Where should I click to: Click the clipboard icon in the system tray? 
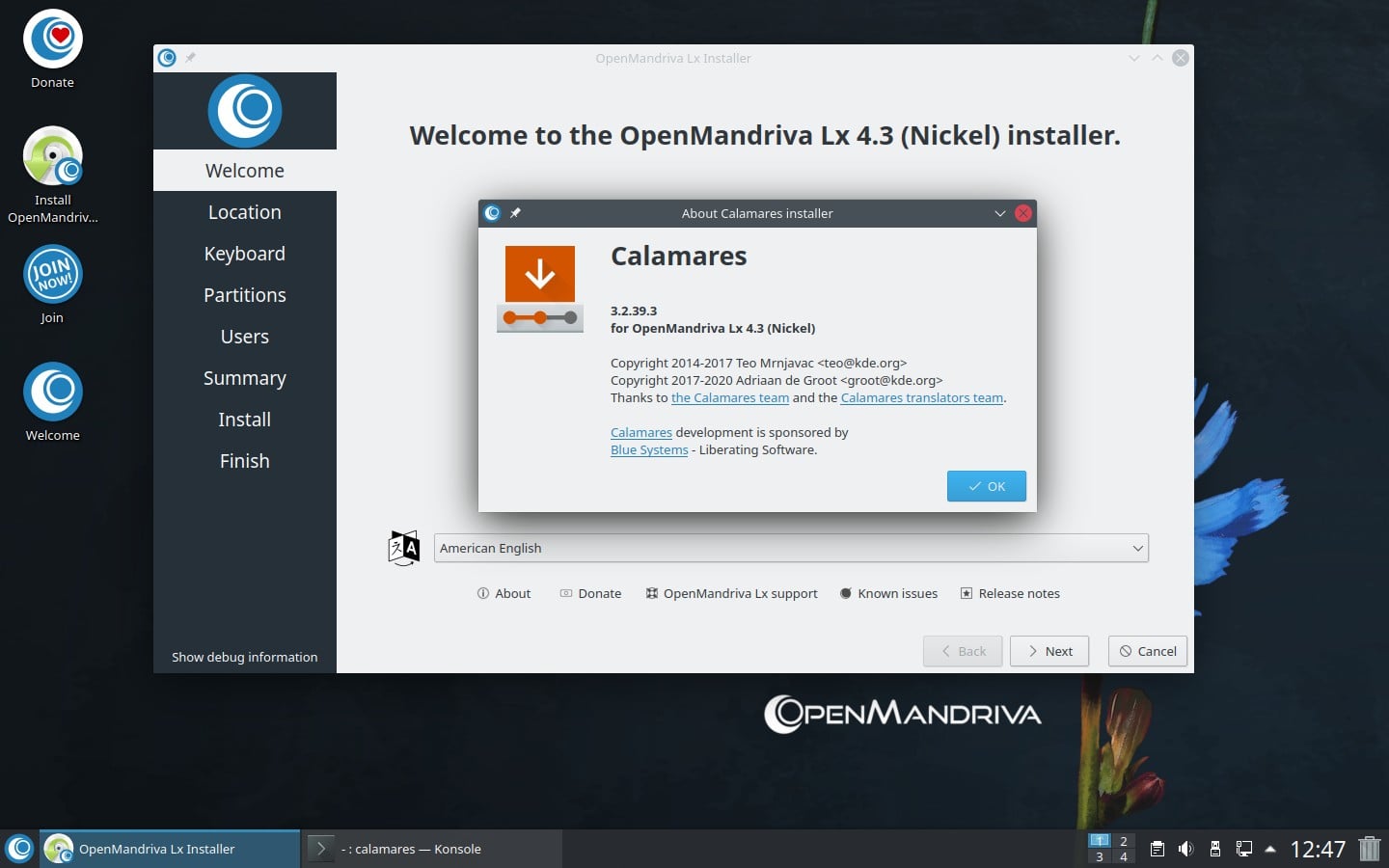click(x=1157, y=849)
